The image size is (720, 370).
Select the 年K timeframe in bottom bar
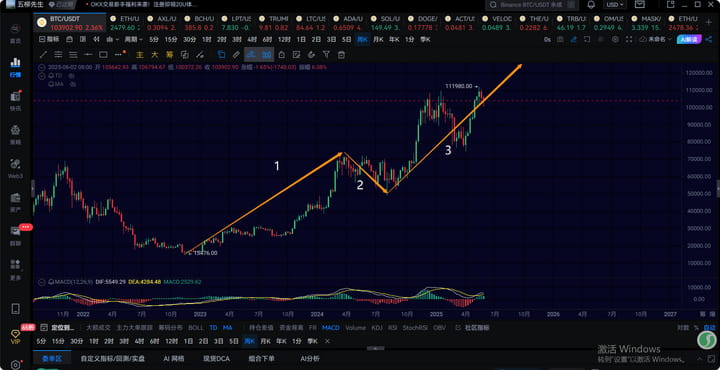click(281, 342)
